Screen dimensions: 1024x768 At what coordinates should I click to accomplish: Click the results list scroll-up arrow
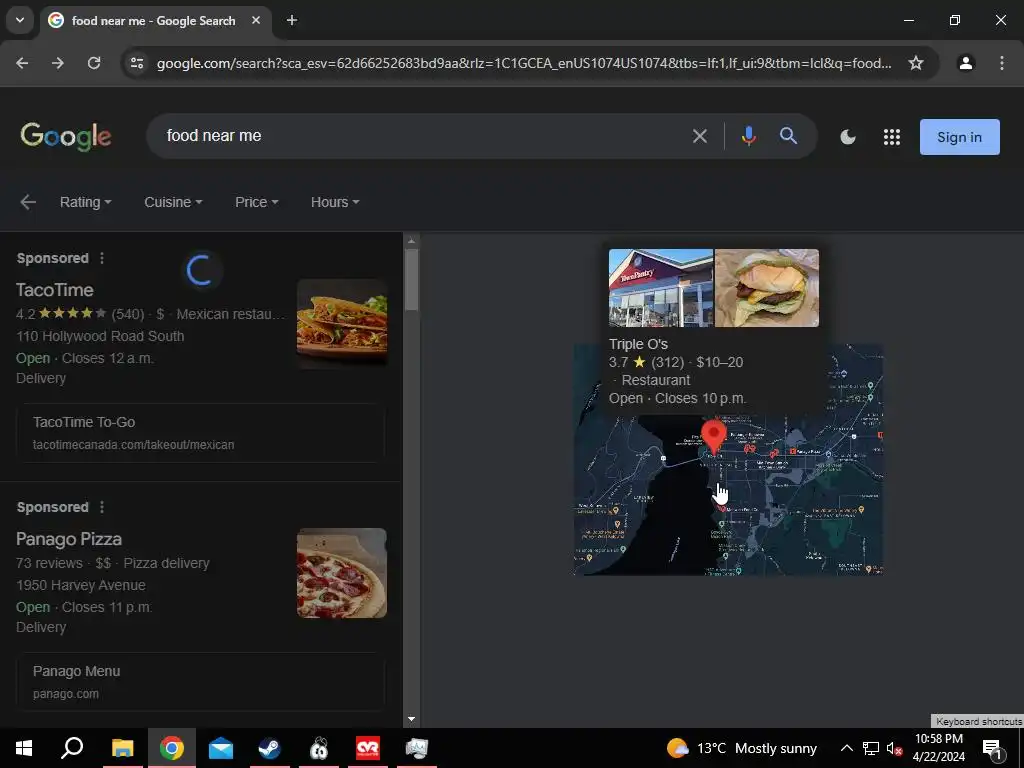pos(411,241)
